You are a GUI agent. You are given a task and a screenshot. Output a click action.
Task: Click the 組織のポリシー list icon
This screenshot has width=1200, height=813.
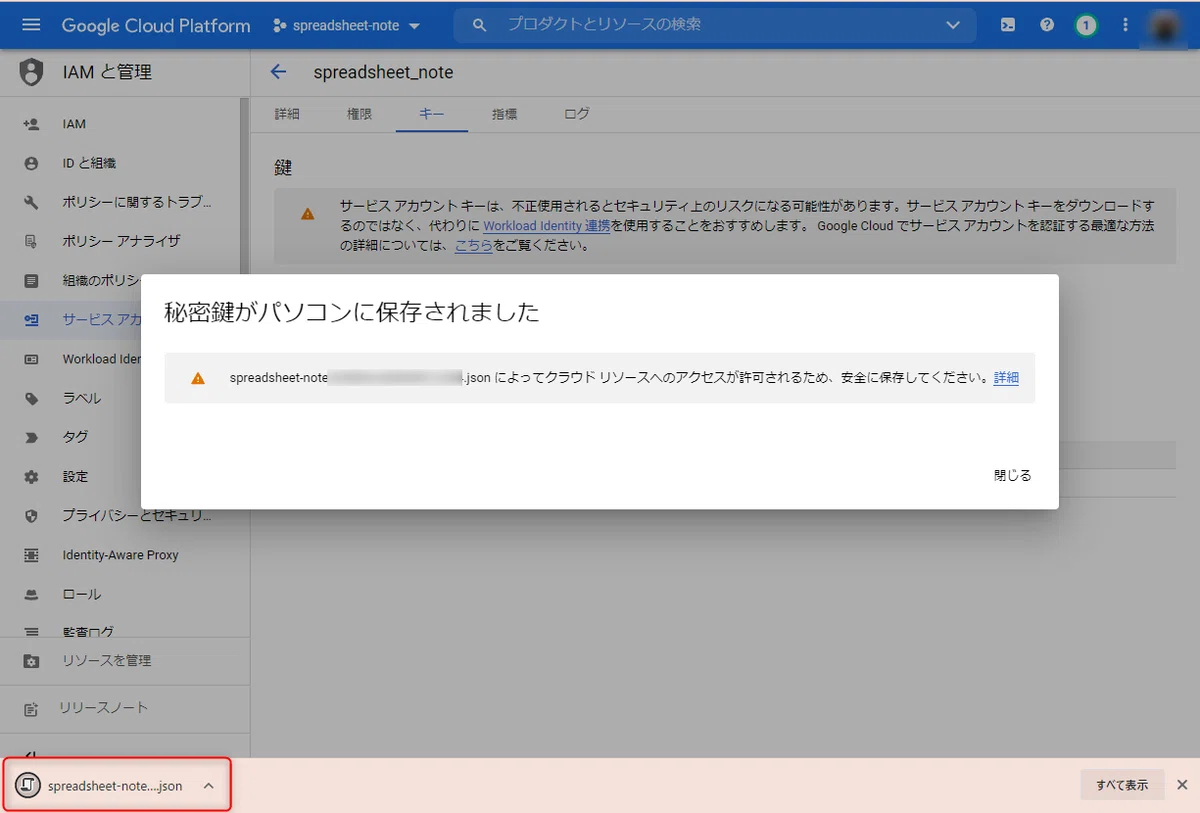click(x=31, y=280)
